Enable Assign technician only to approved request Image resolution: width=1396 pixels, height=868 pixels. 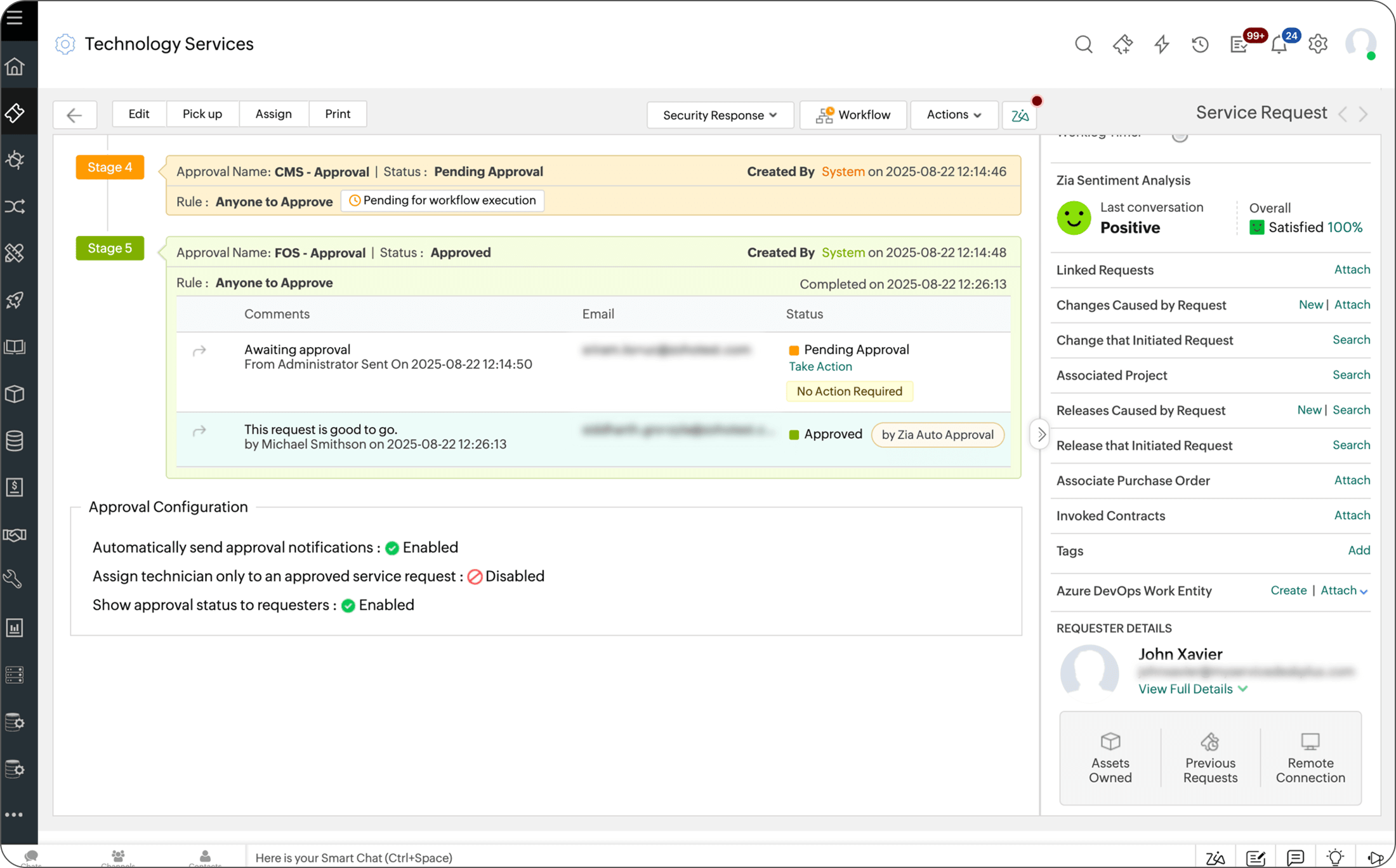point(475,576)
